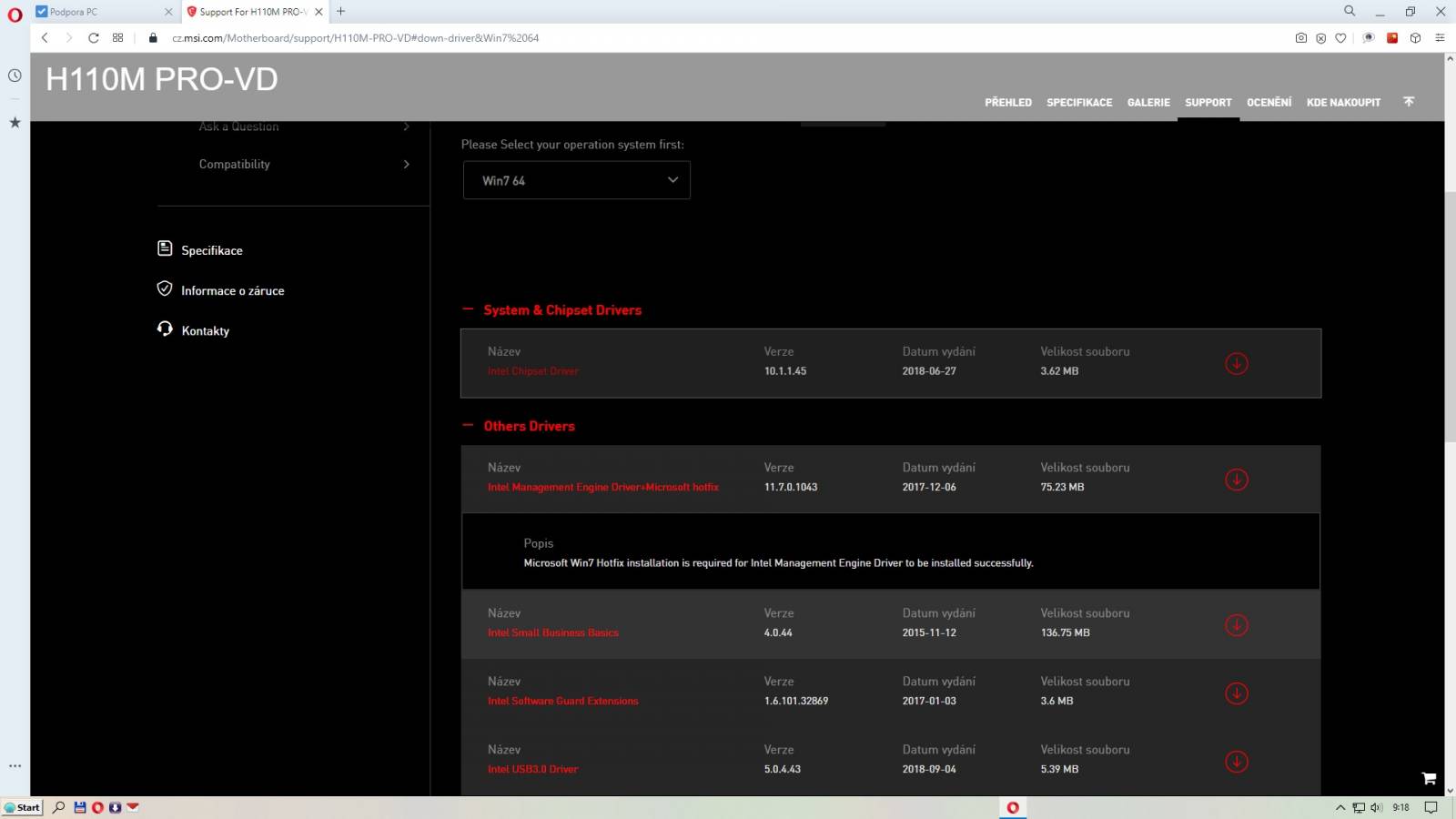Open the Specifikace sidebar link
Viewport: 1456px width, 819px height.
pyautogui.click(x=211, y=250)
